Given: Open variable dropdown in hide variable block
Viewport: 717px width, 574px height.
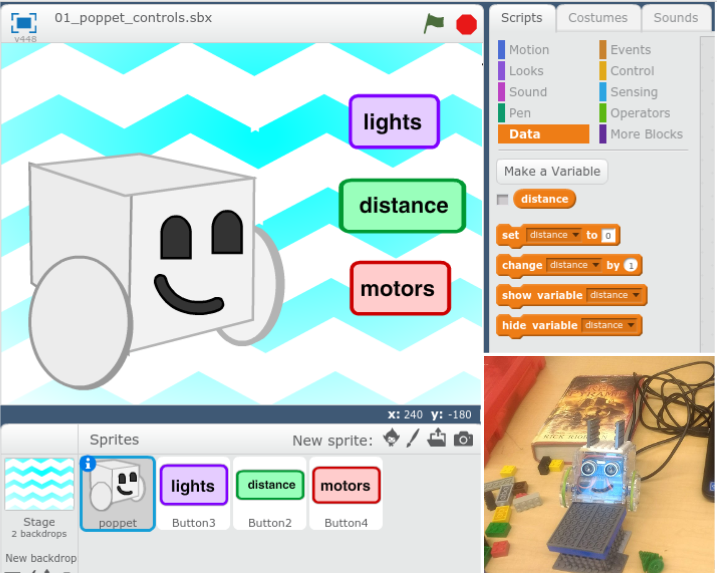Looking at the screenshot, I should (609, 325).
